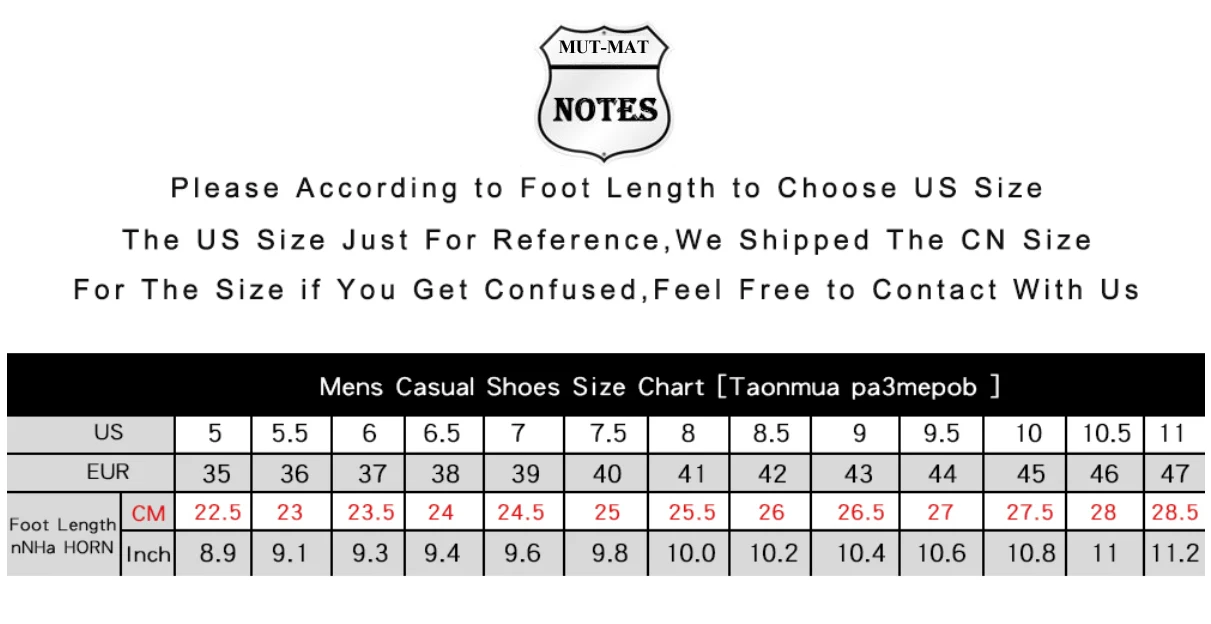Click the MUT-MAT NOTES shield logo
The height and width of the screenshot is (624, 1211).
click(x=606, y=93)
